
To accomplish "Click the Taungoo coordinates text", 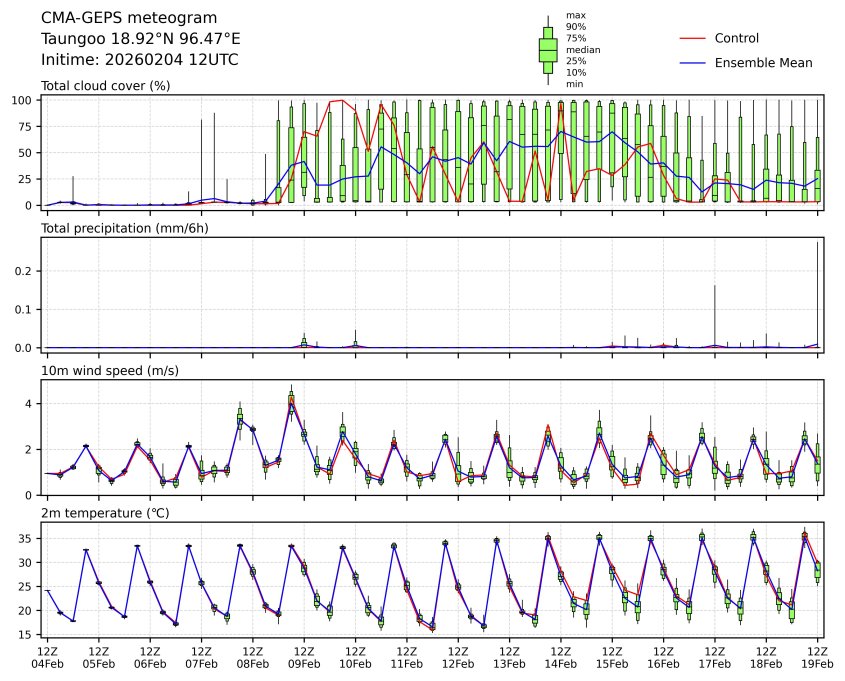I will pyautogui.click(x=140, y=39).
